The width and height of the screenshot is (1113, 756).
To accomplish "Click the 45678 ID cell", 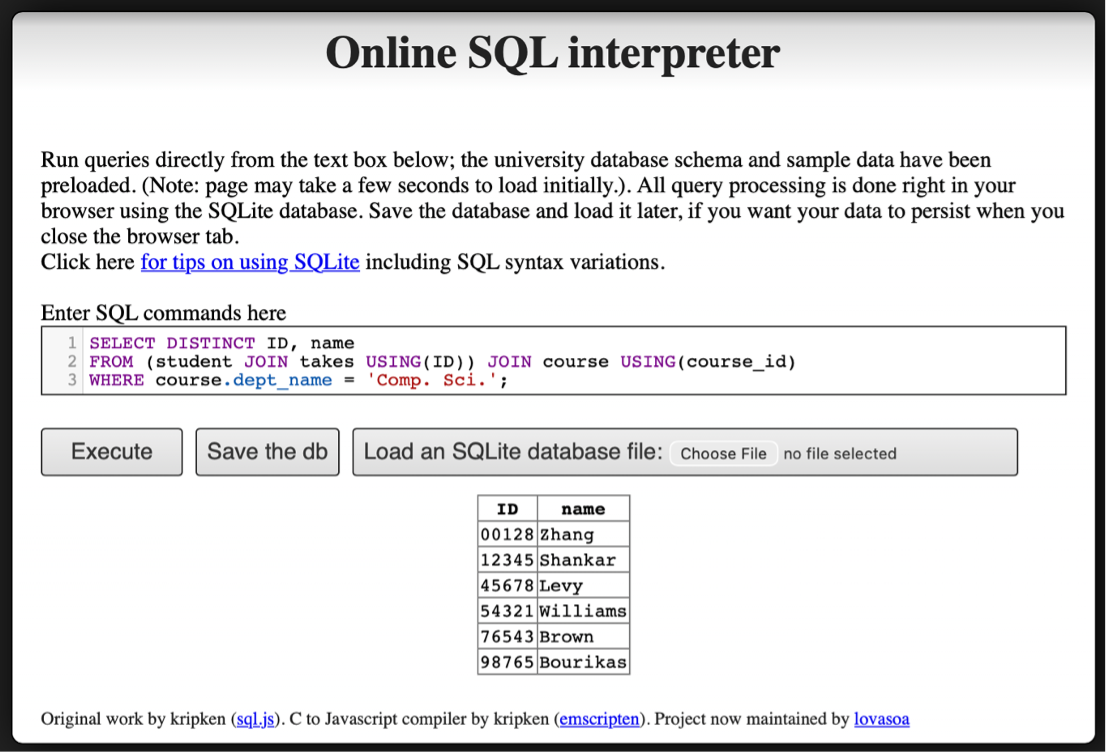I will coord(508,586).
